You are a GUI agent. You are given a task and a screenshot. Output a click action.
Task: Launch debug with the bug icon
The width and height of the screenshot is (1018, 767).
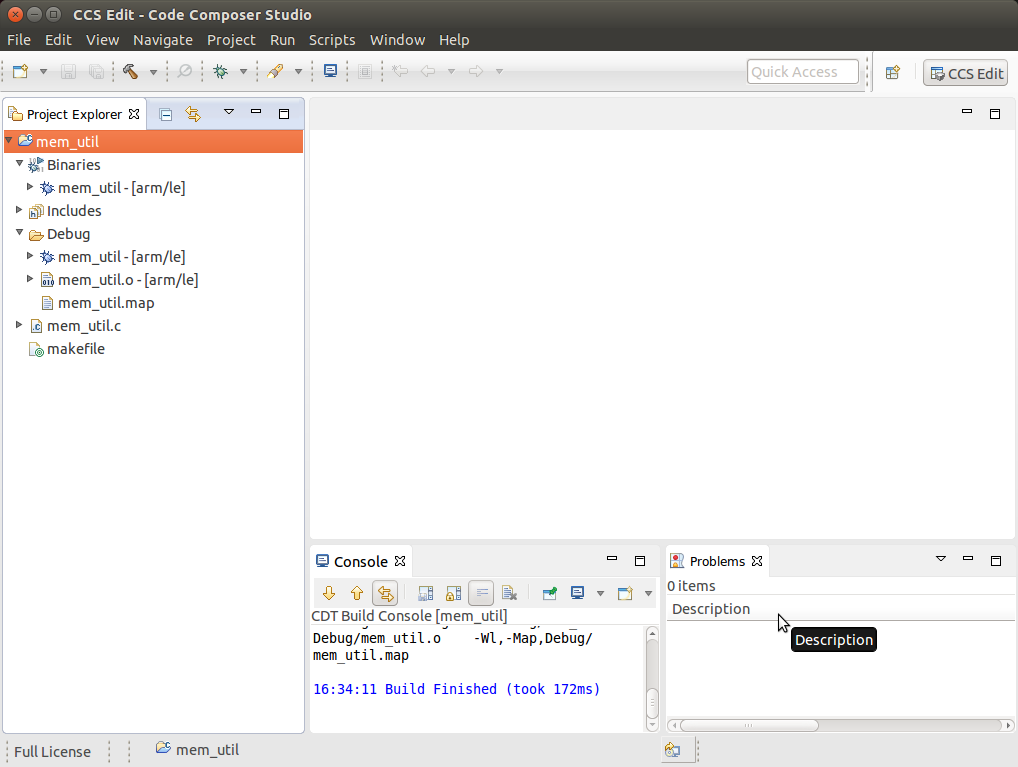pos(220,72)
